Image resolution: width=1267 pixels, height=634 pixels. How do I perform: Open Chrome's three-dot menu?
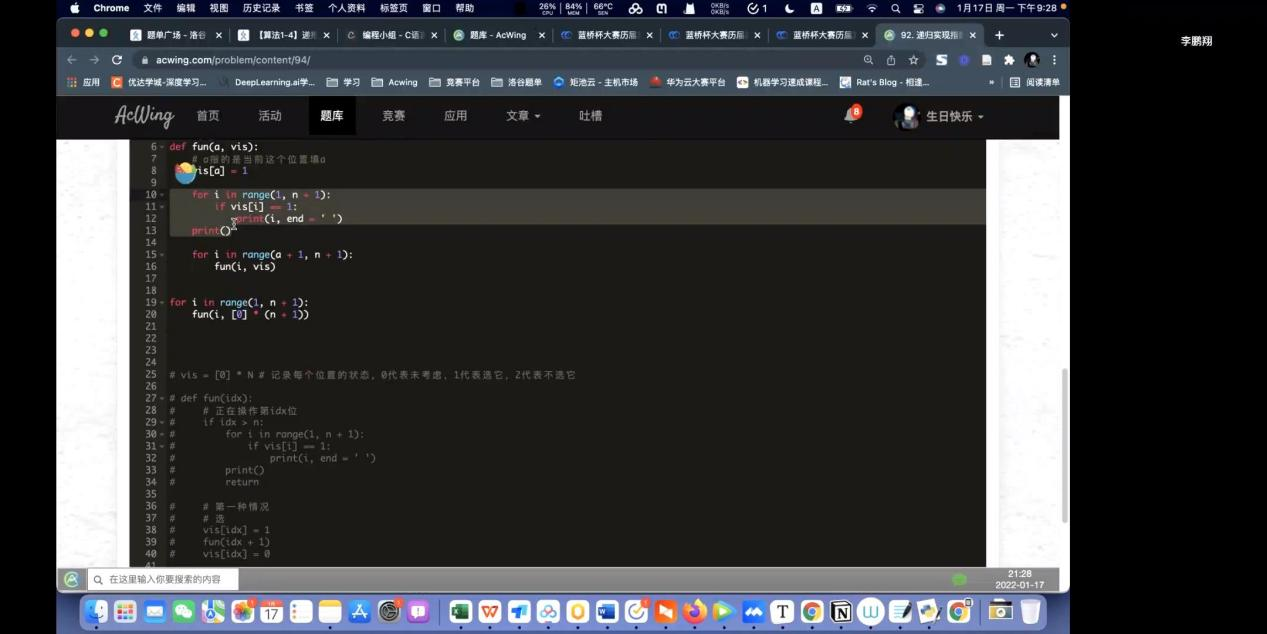(1054, 60)
